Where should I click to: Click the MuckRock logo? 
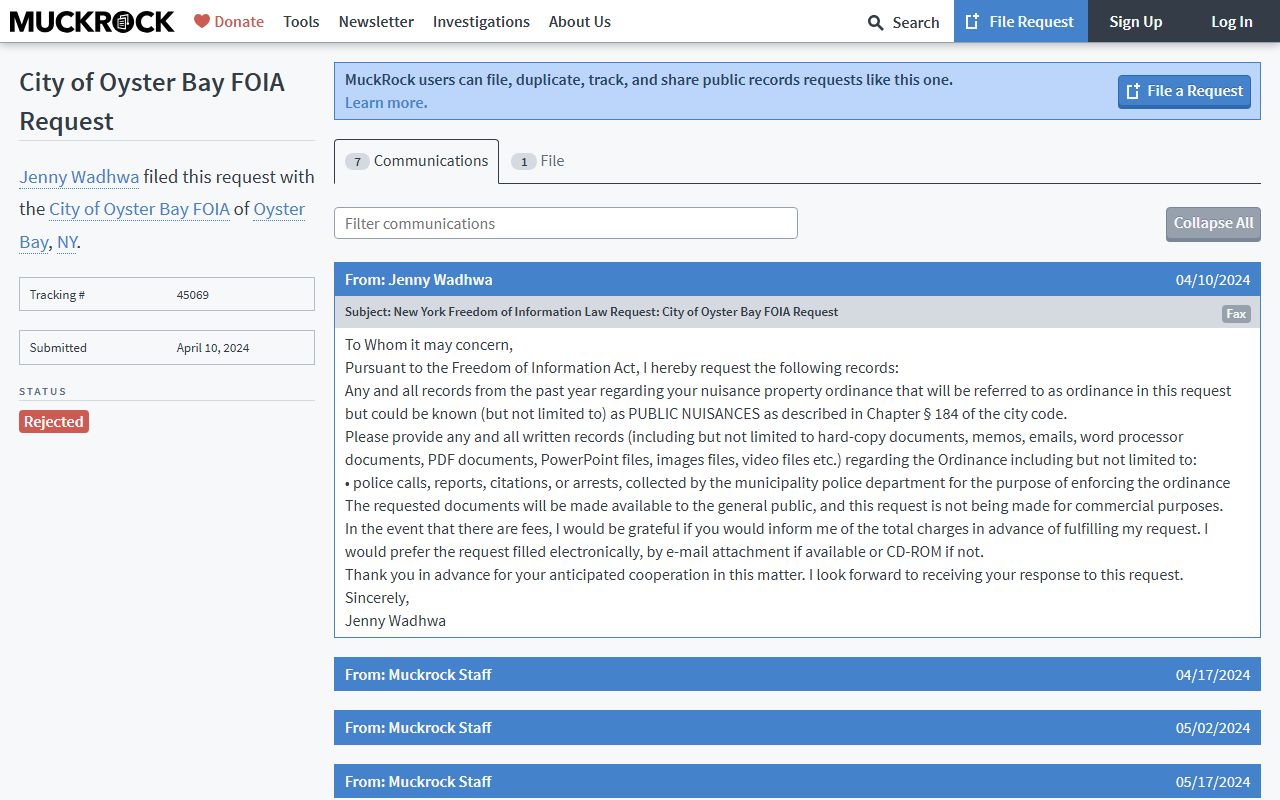pyautogui.click(x=92, y=21)
